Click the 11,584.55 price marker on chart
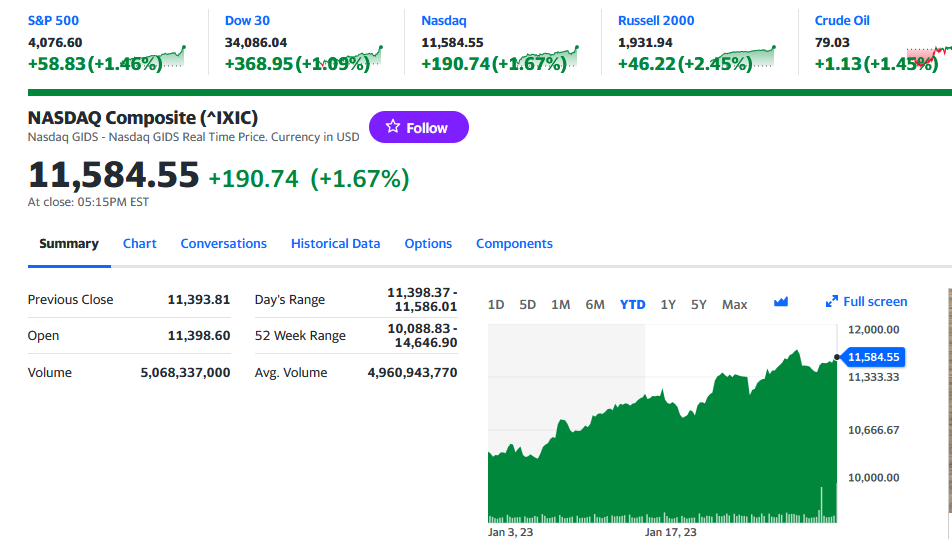The image size is (952, 539). [x=873, y=357]
